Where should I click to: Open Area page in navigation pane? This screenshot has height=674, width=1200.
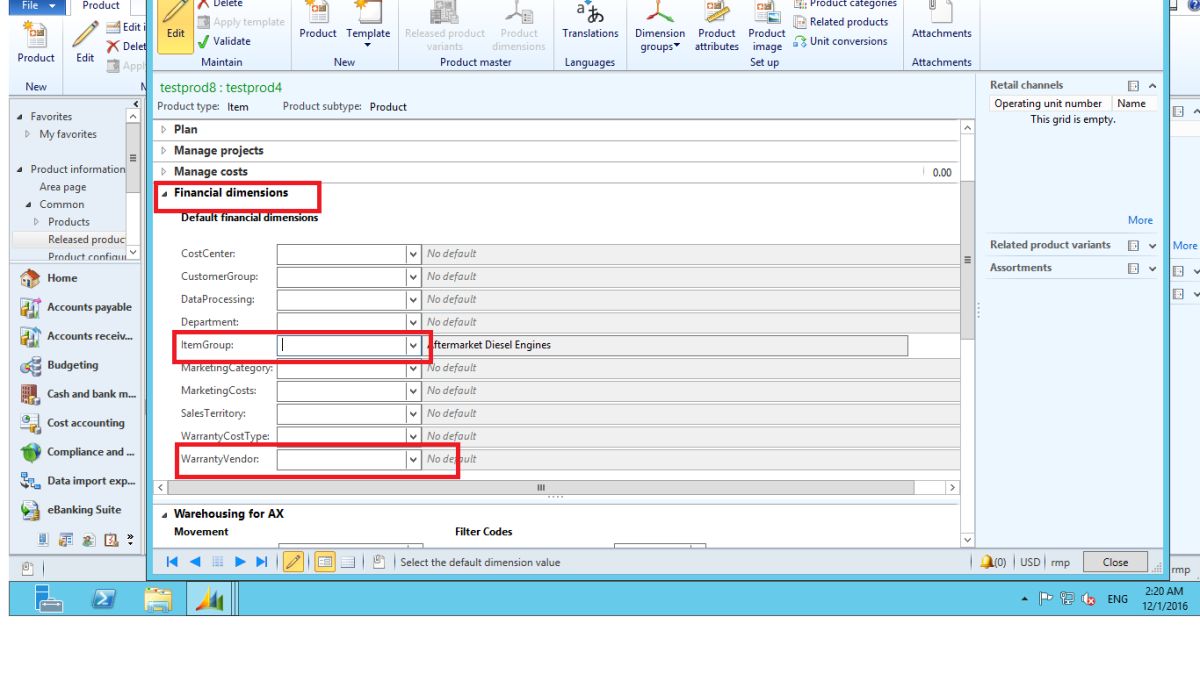coord(63,187)
